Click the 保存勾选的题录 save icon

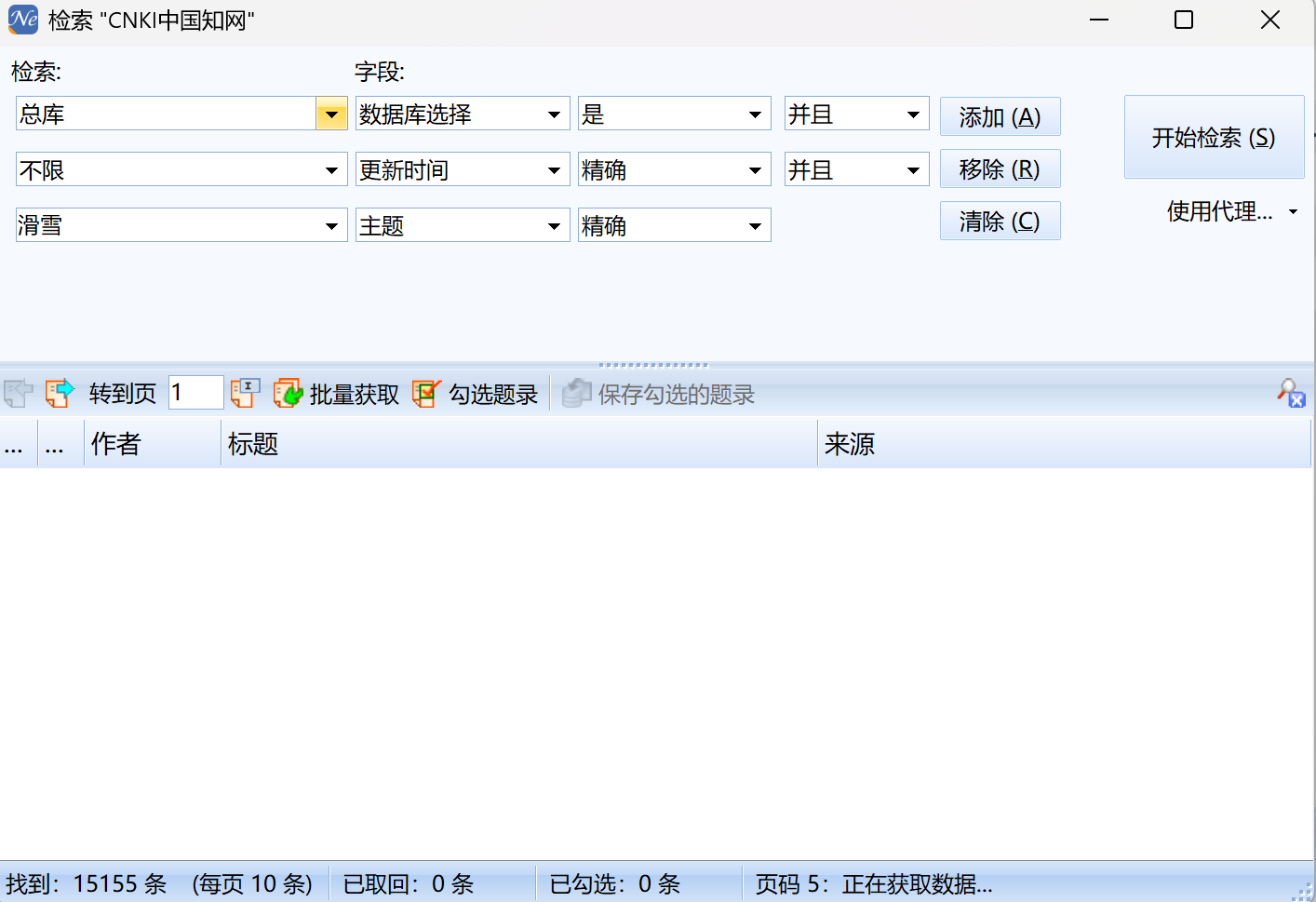pos(576,393)
